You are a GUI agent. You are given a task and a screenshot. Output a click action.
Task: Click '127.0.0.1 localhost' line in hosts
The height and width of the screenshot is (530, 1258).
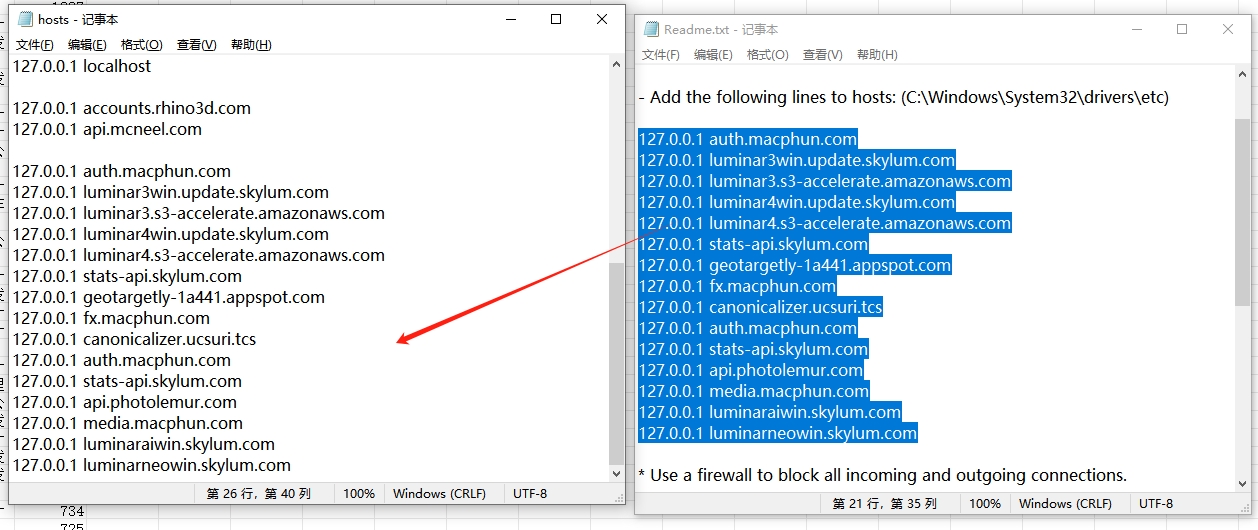tap(82, 66)
